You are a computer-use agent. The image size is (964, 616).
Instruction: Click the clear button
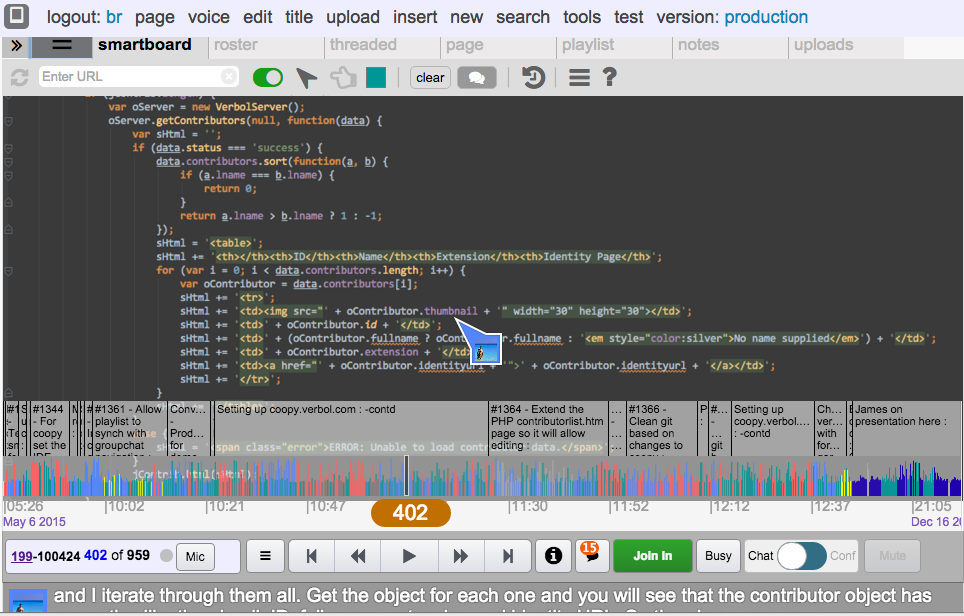pos(430,78)
